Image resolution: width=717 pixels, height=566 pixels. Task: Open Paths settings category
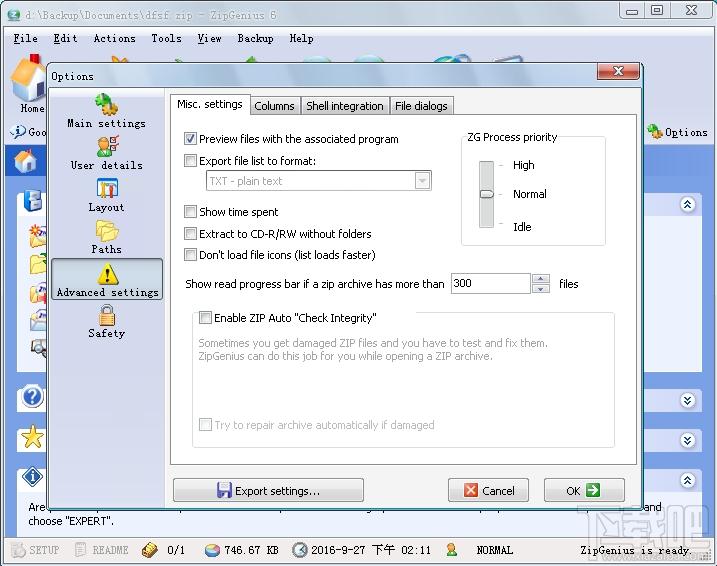pos(107,237)
